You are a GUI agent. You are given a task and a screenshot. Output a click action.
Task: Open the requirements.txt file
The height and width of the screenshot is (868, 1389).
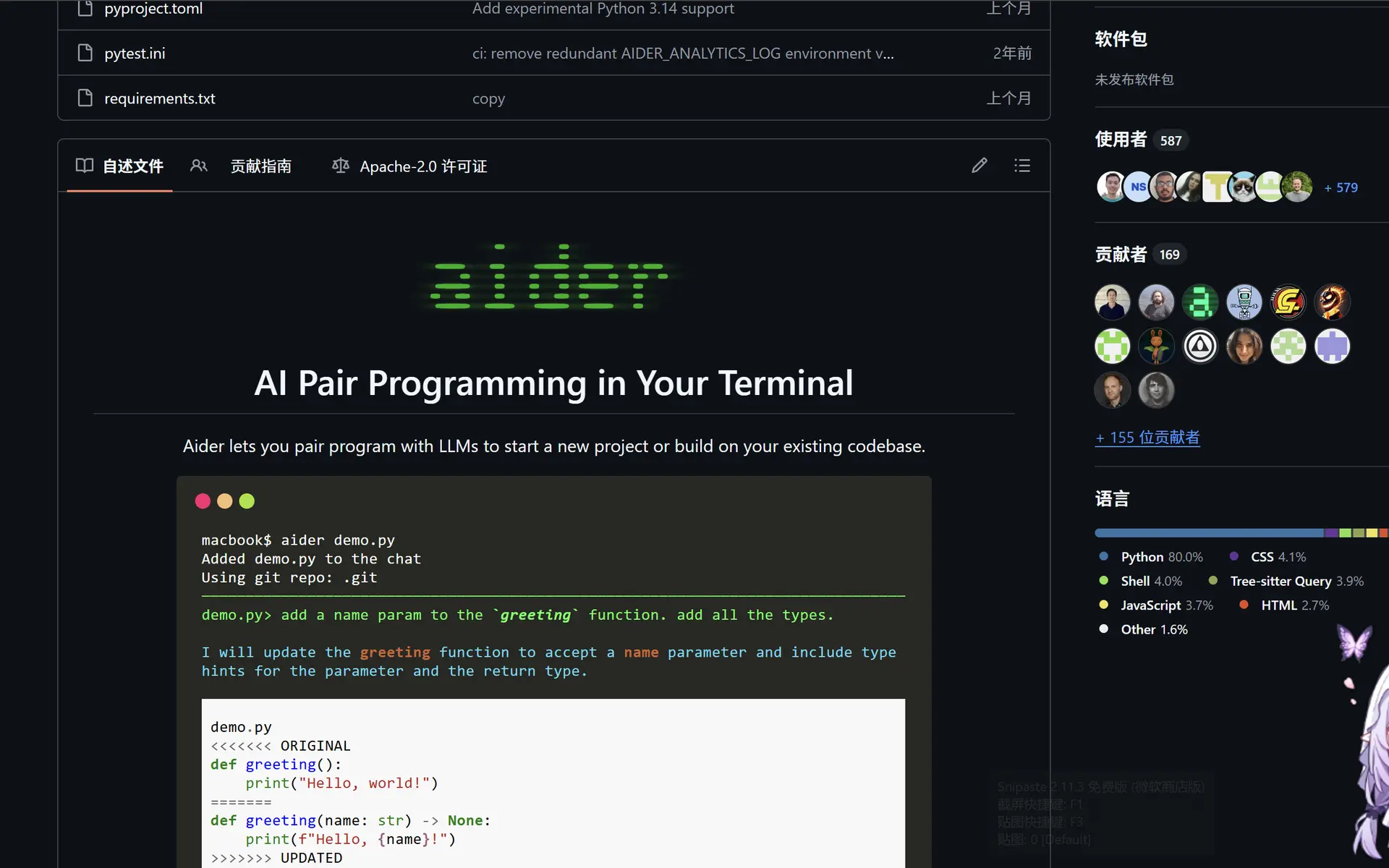point(160,98)
